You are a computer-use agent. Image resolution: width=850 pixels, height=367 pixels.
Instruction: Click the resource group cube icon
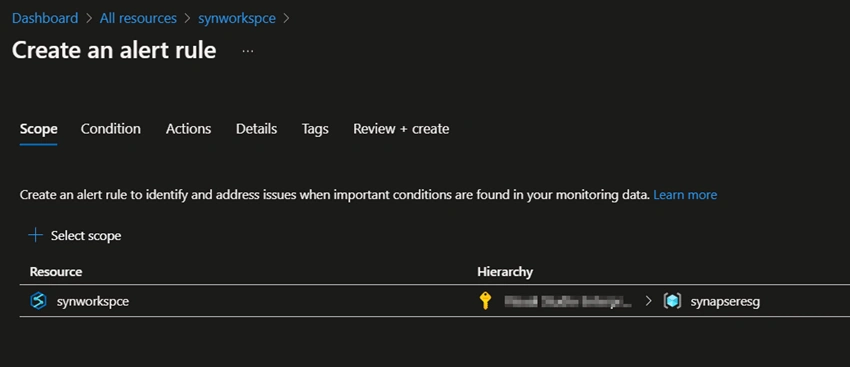pos(672,301)
